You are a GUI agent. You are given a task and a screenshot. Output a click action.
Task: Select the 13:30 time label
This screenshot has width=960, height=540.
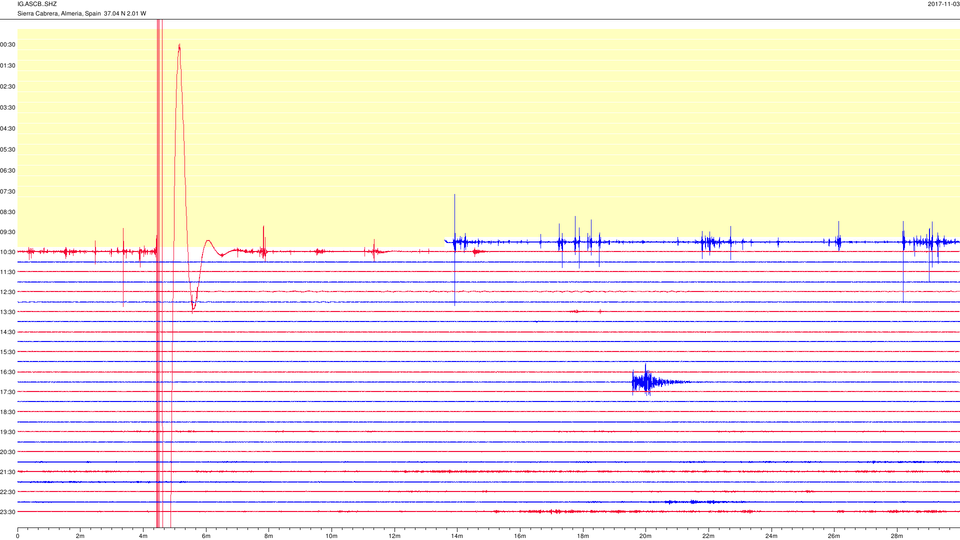tap(8, 312)
